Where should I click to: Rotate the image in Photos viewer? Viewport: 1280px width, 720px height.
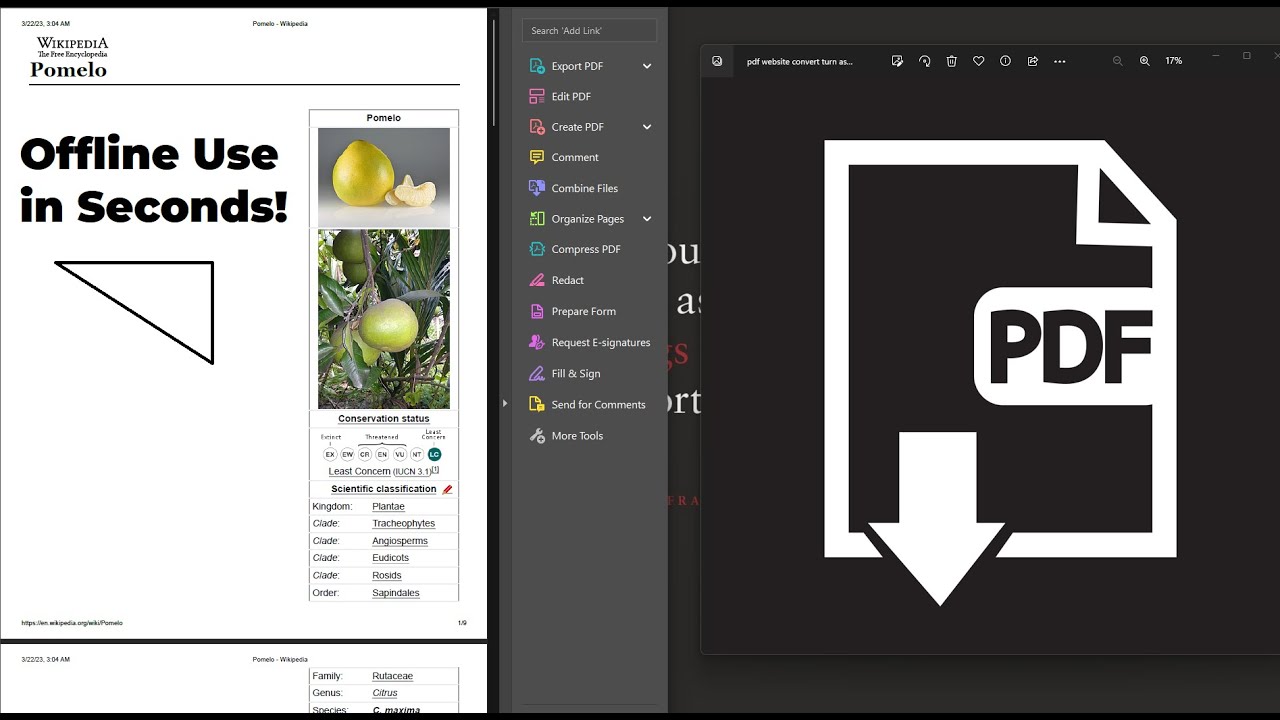(924, 61)
